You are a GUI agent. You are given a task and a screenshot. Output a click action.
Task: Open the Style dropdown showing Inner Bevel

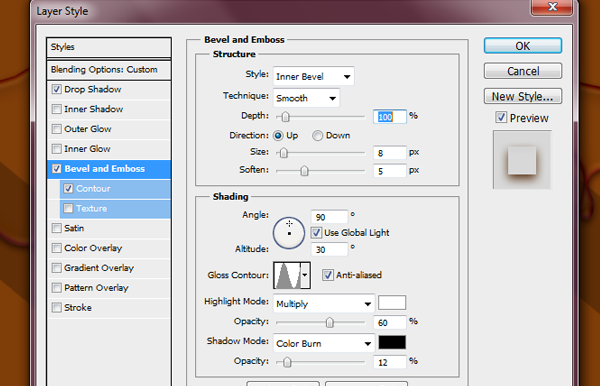coord(314,76)
